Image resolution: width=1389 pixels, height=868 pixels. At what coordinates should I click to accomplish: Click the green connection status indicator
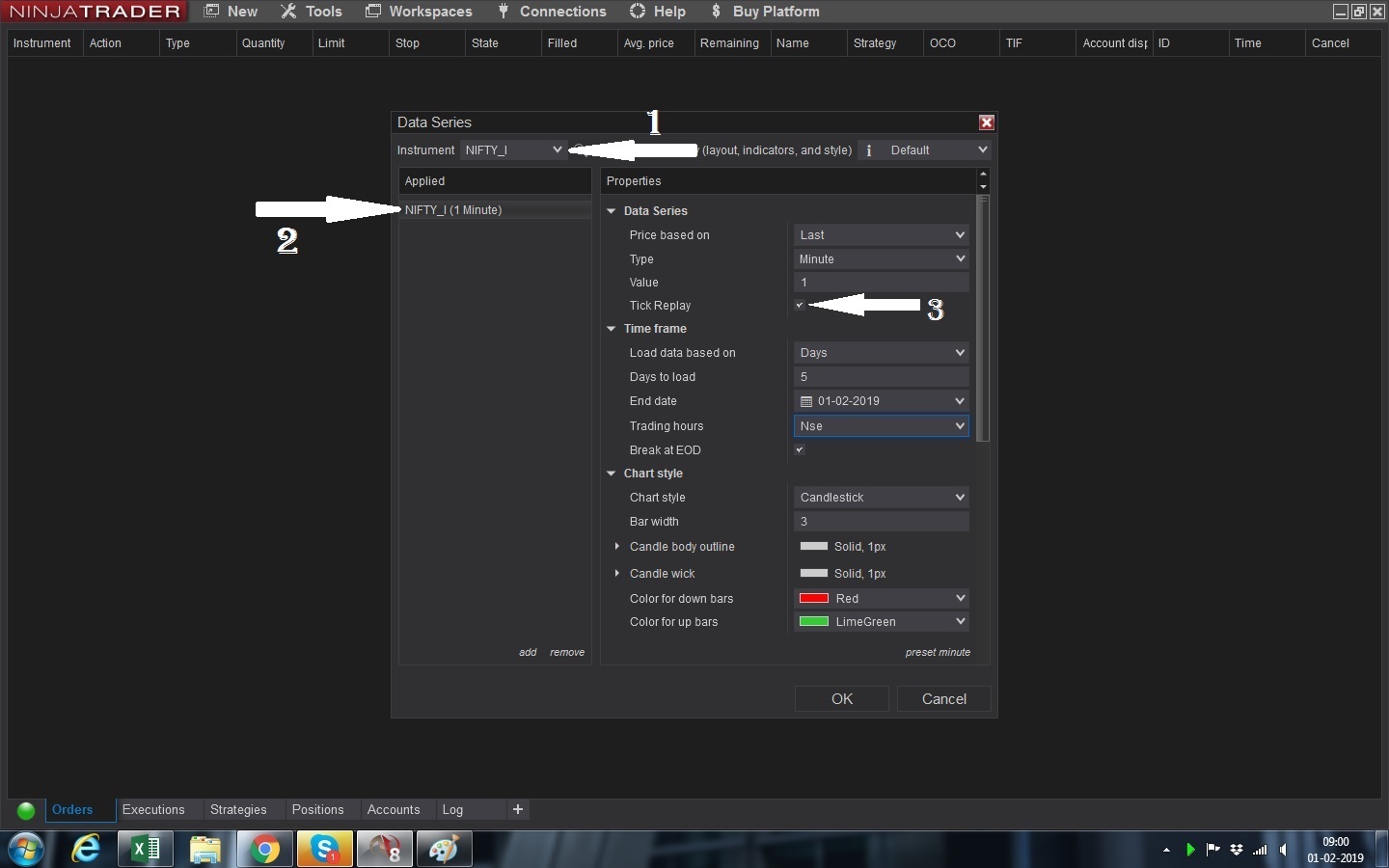(26, 810)
